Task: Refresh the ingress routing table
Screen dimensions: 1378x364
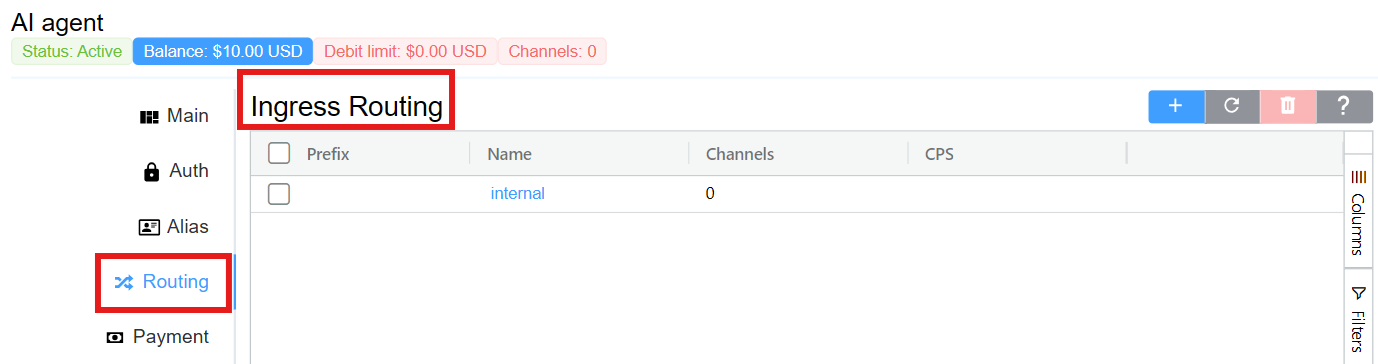Action: [1232, 106]
